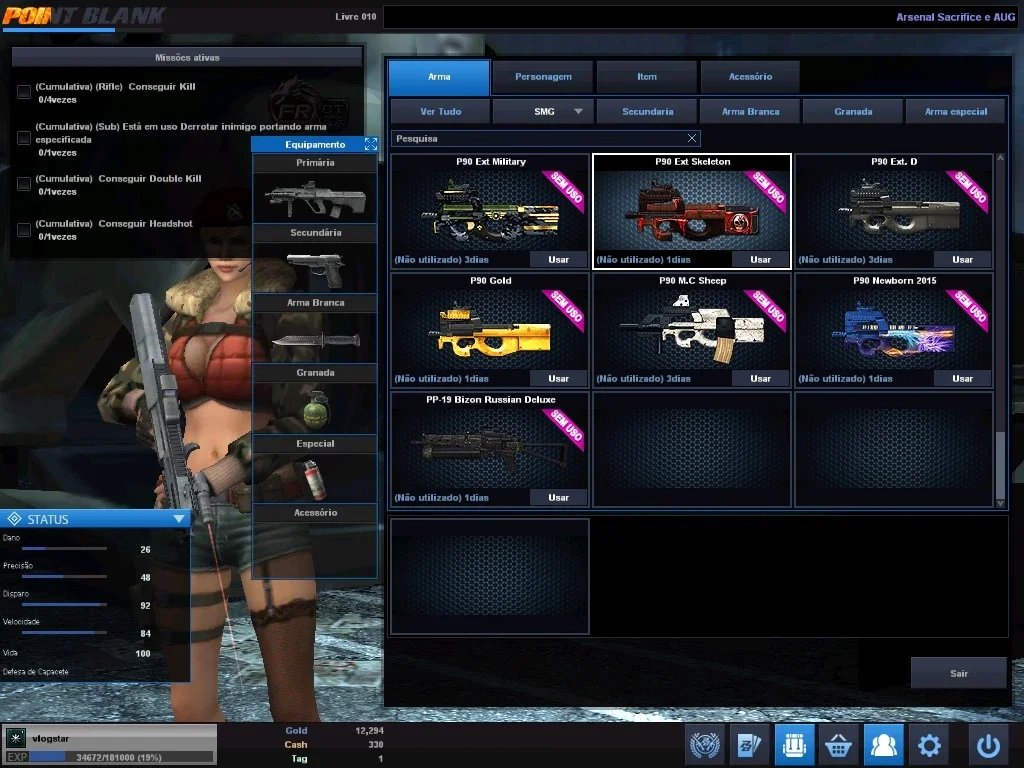Switch to the Arma tab
Screen dimensions: 1024x768
(x=439, y=77)
